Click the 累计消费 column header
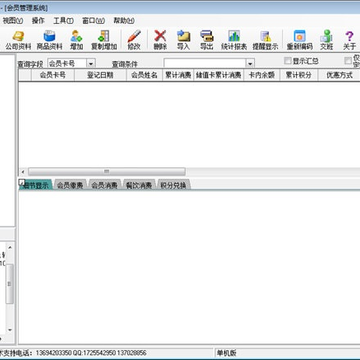 point(178,75)
